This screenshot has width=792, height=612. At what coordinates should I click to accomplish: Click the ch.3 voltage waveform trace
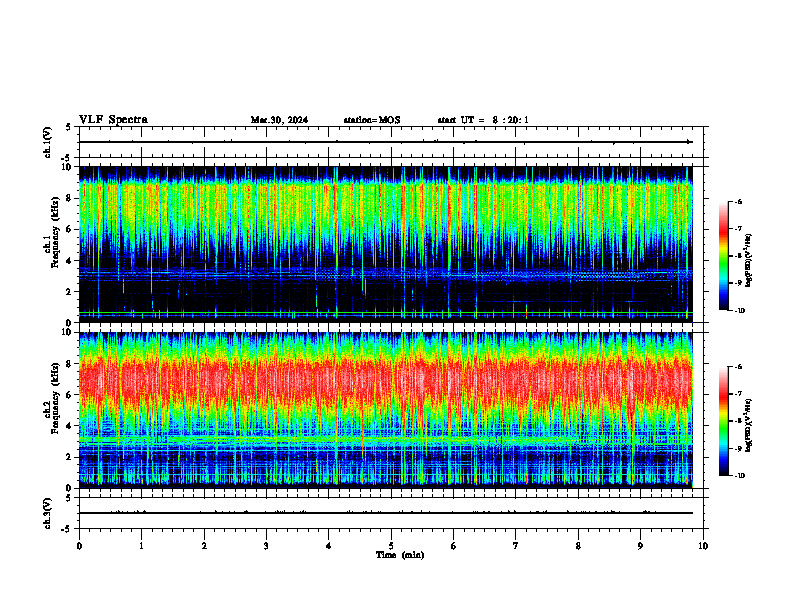pos(385,513)
